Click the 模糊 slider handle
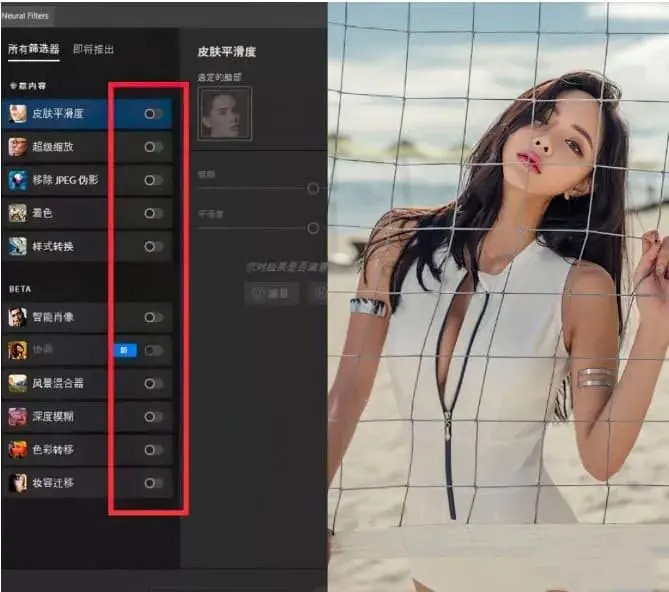Image resolution: width=669 pixels, height=592 pixels. point(313,188)
